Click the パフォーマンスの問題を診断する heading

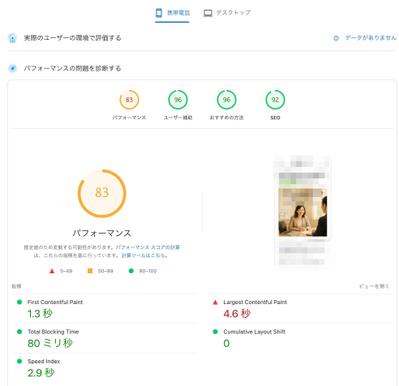click(72, 69)
